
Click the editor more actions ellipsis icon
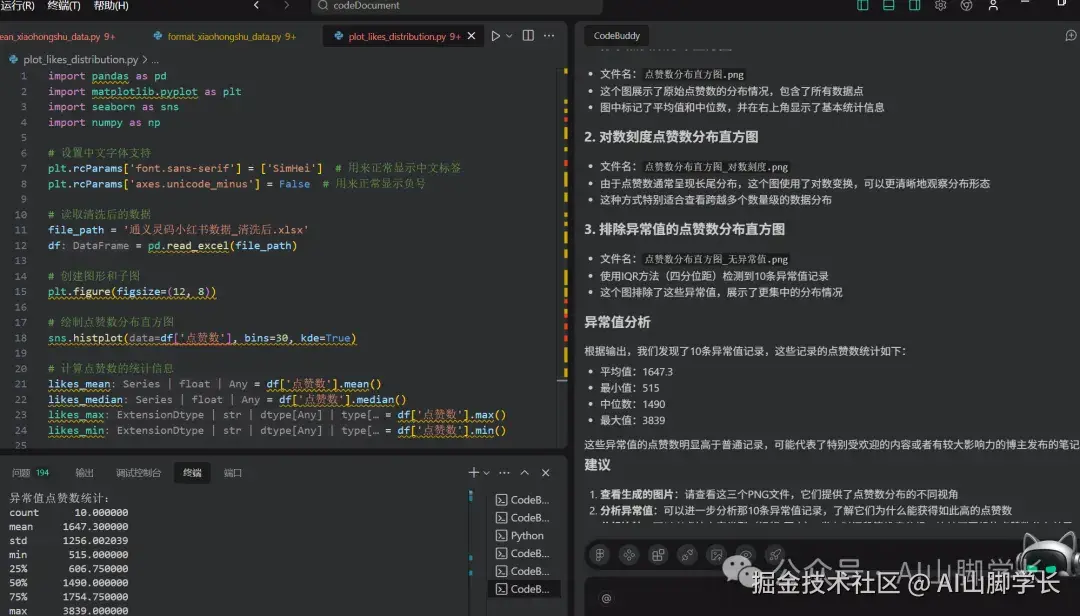point(548,35)
